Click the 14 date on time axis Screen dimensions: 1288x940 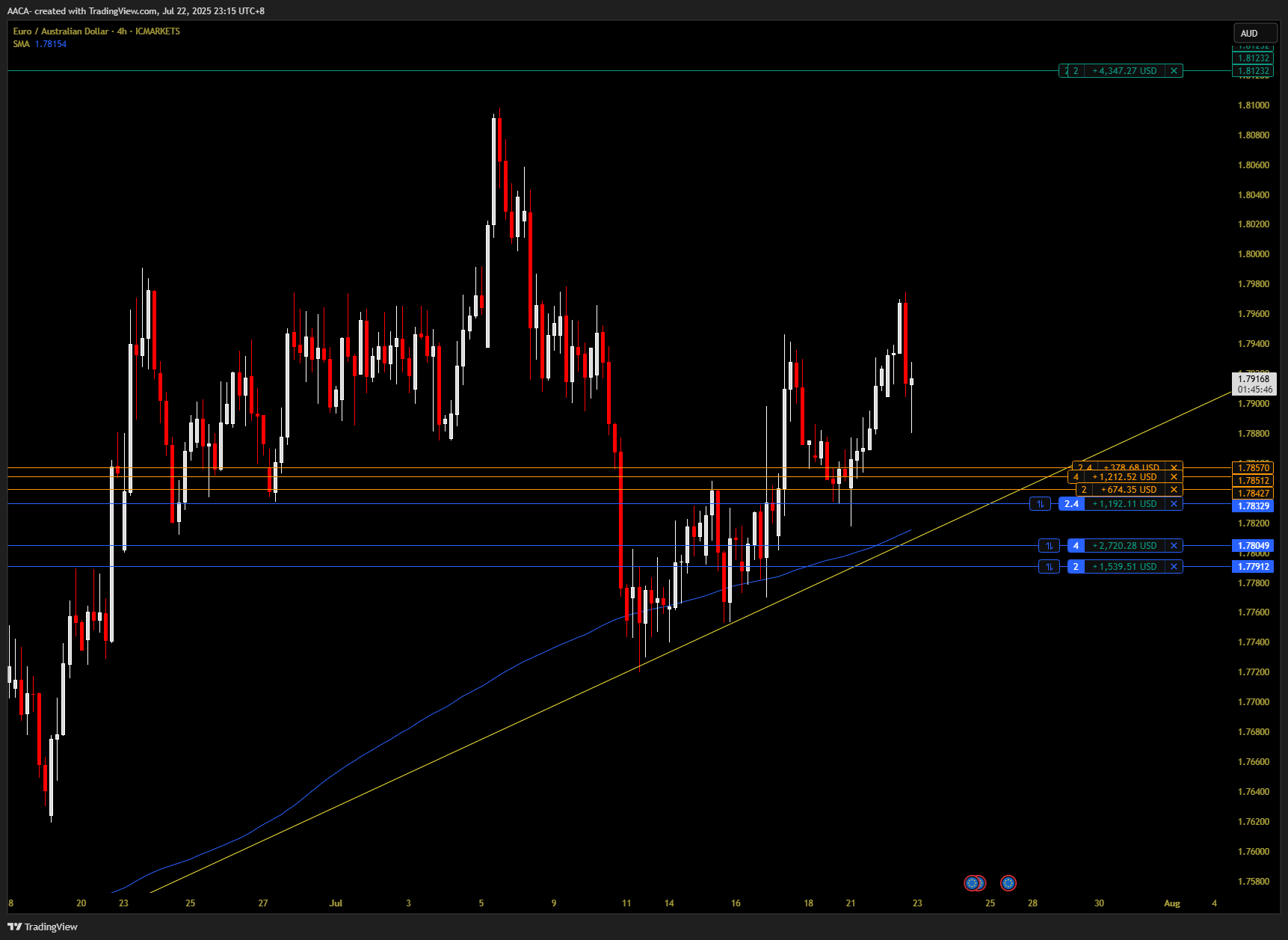669,903
